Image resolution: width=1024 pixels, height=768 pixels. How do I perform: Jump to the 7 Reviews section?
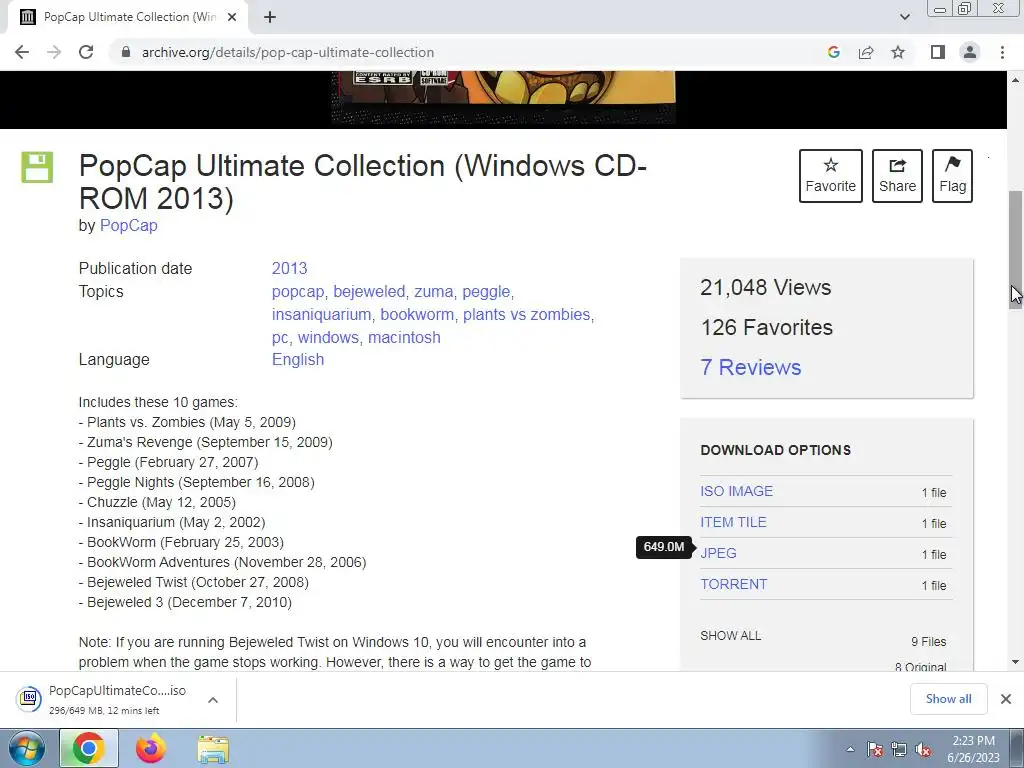[x=750, y=367]
